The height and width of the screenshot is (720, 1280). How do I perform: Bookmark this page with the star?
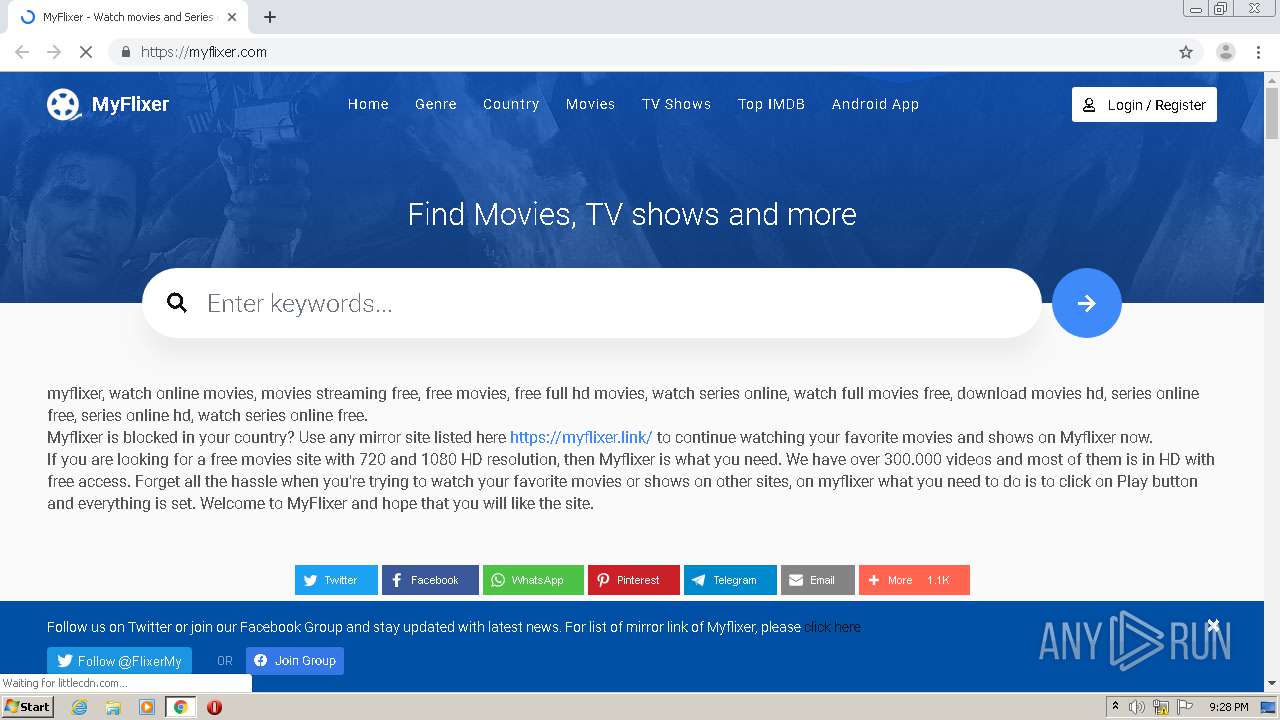click(x=1186, y=52)
